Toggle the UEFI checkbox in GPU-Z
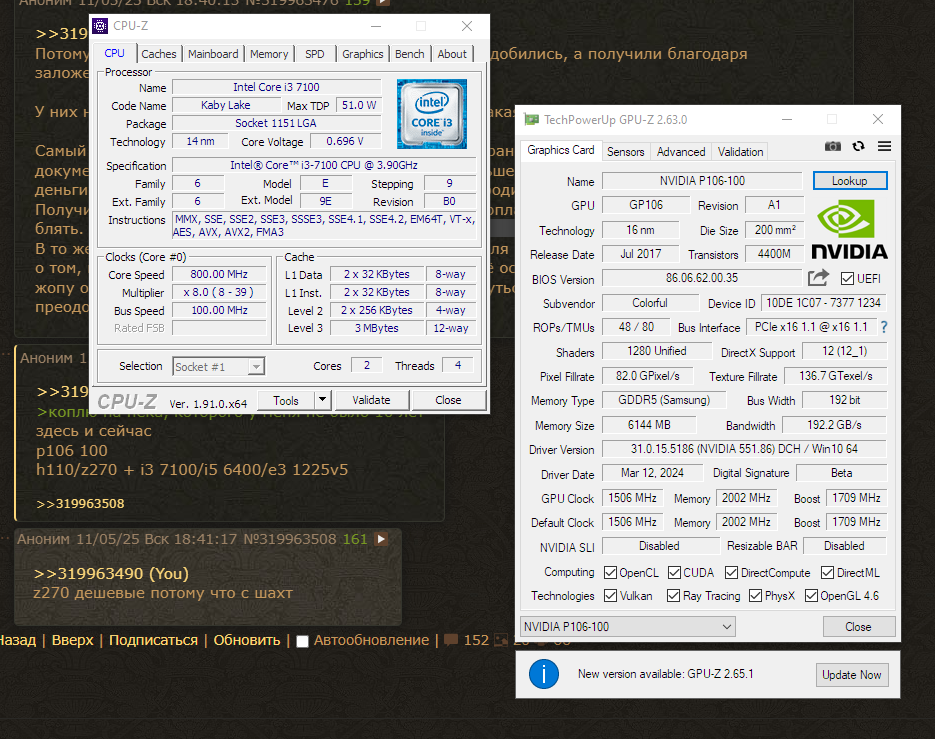The image size is (935, 739). tap(847, 279)
